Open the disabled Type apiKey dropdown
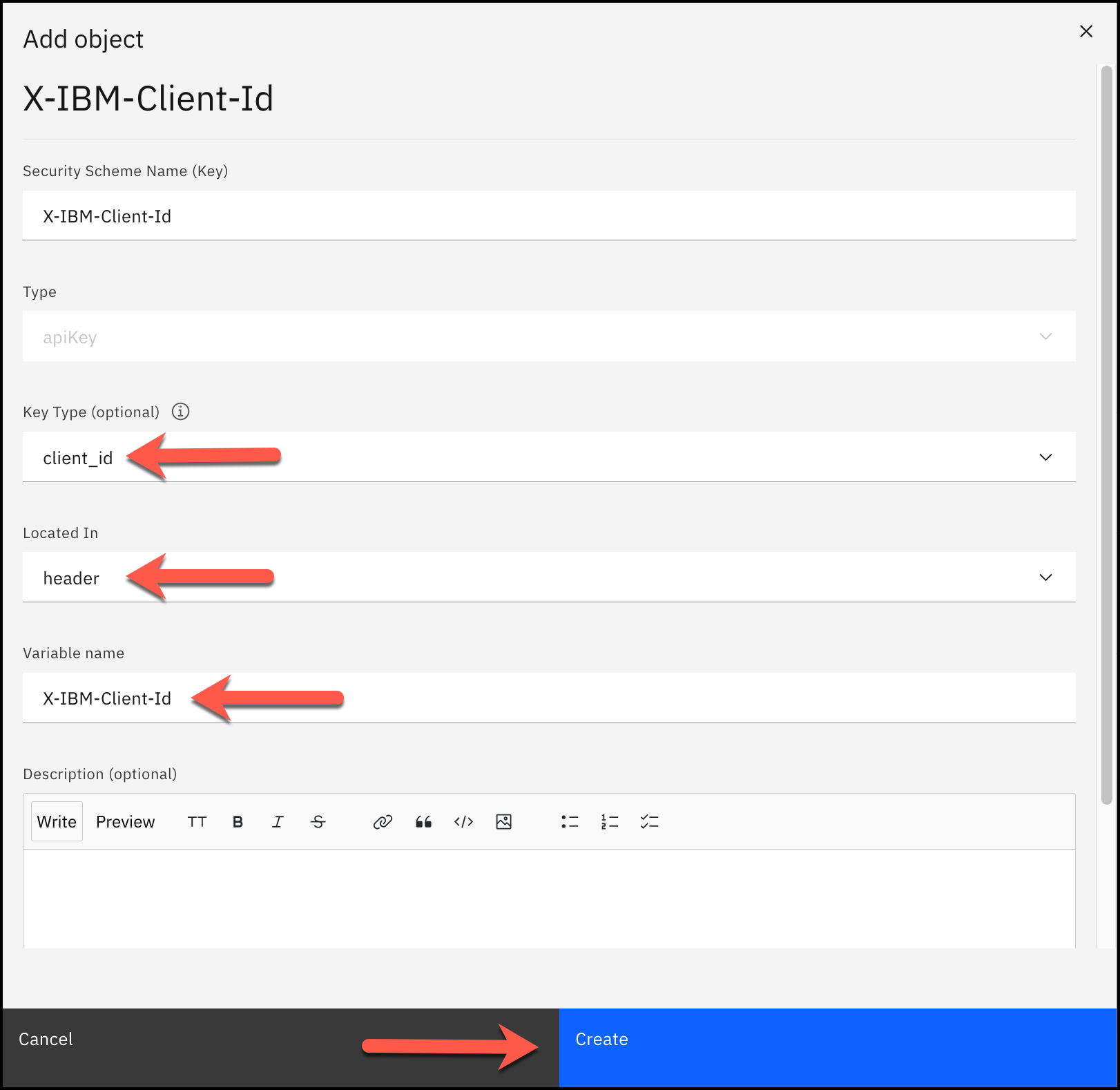This screenshot has width=1120, height=1090. click(x=549, y=336)
